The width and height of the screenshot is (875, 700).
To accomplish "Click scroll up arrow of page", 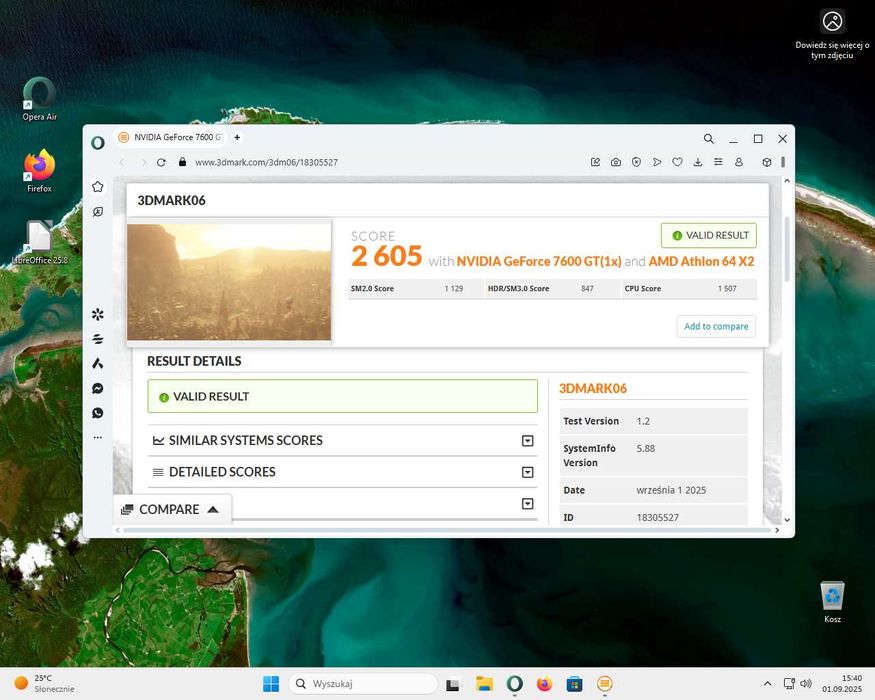I will pyautogui.click(x=787, y=181).
